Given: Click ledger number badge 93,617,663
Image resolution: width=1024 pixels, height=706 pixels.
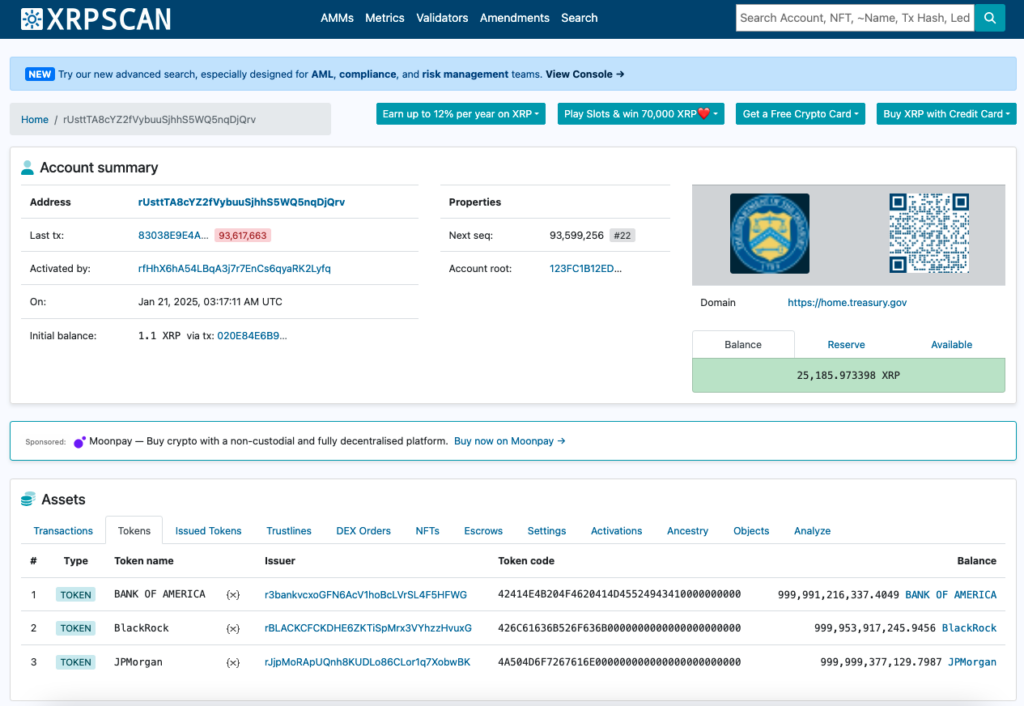Looking at the screenshot, I should pos(242,236).
